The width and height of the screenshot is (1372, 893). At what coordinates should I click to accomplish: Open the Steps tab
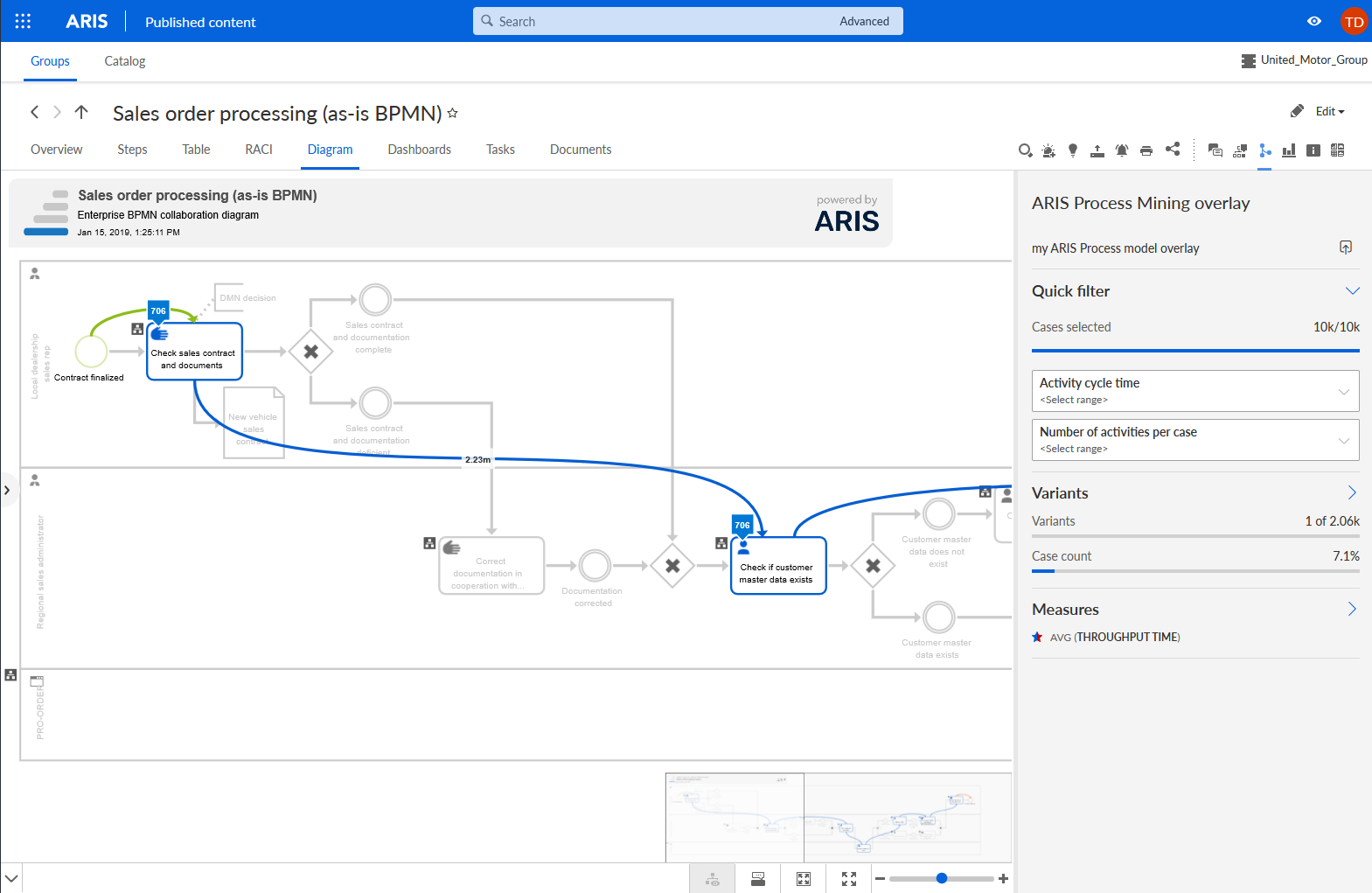tap(132, 150)
